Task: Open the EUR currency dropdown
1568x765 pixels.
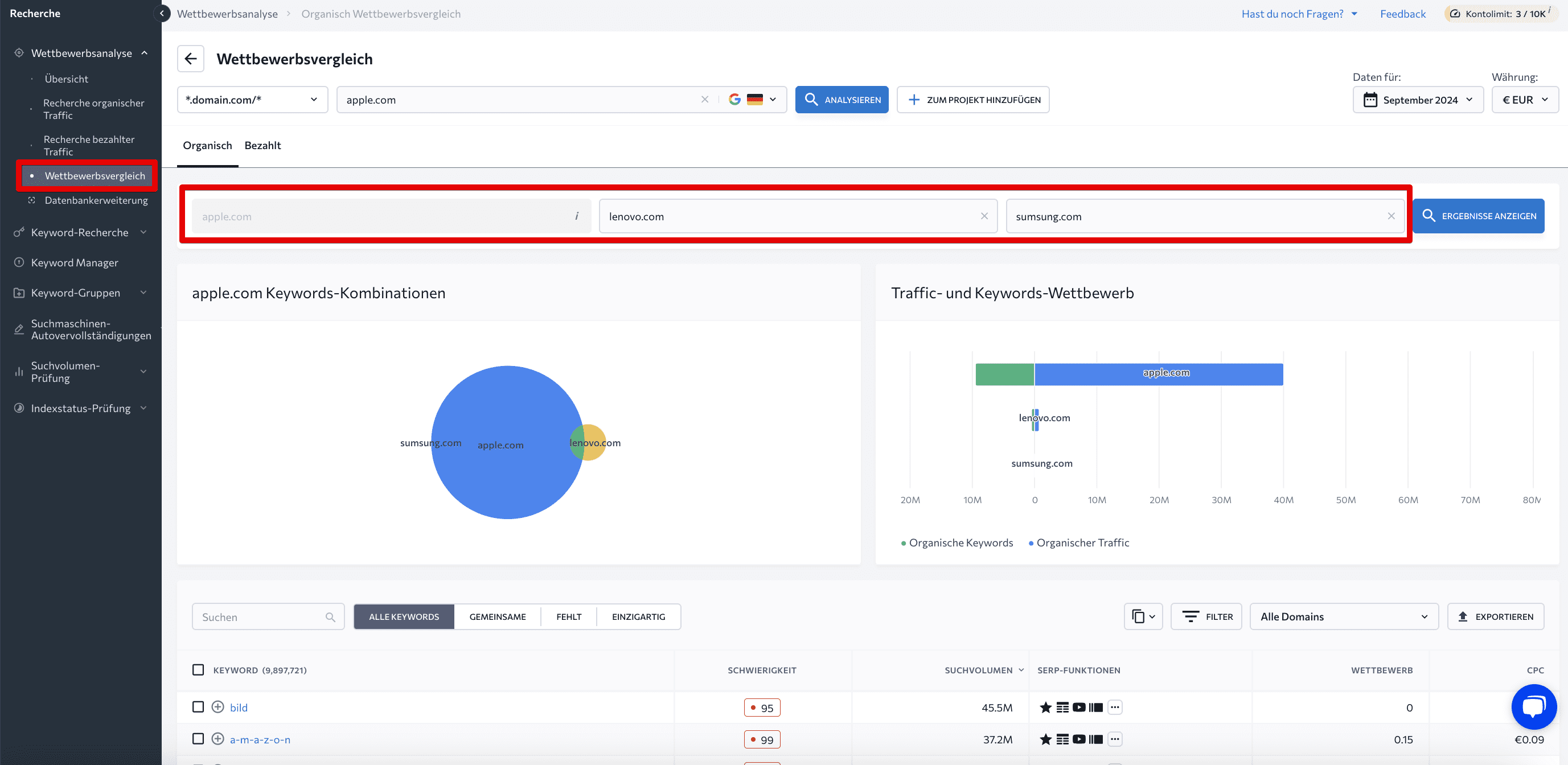Action: tap(1524, 99)
